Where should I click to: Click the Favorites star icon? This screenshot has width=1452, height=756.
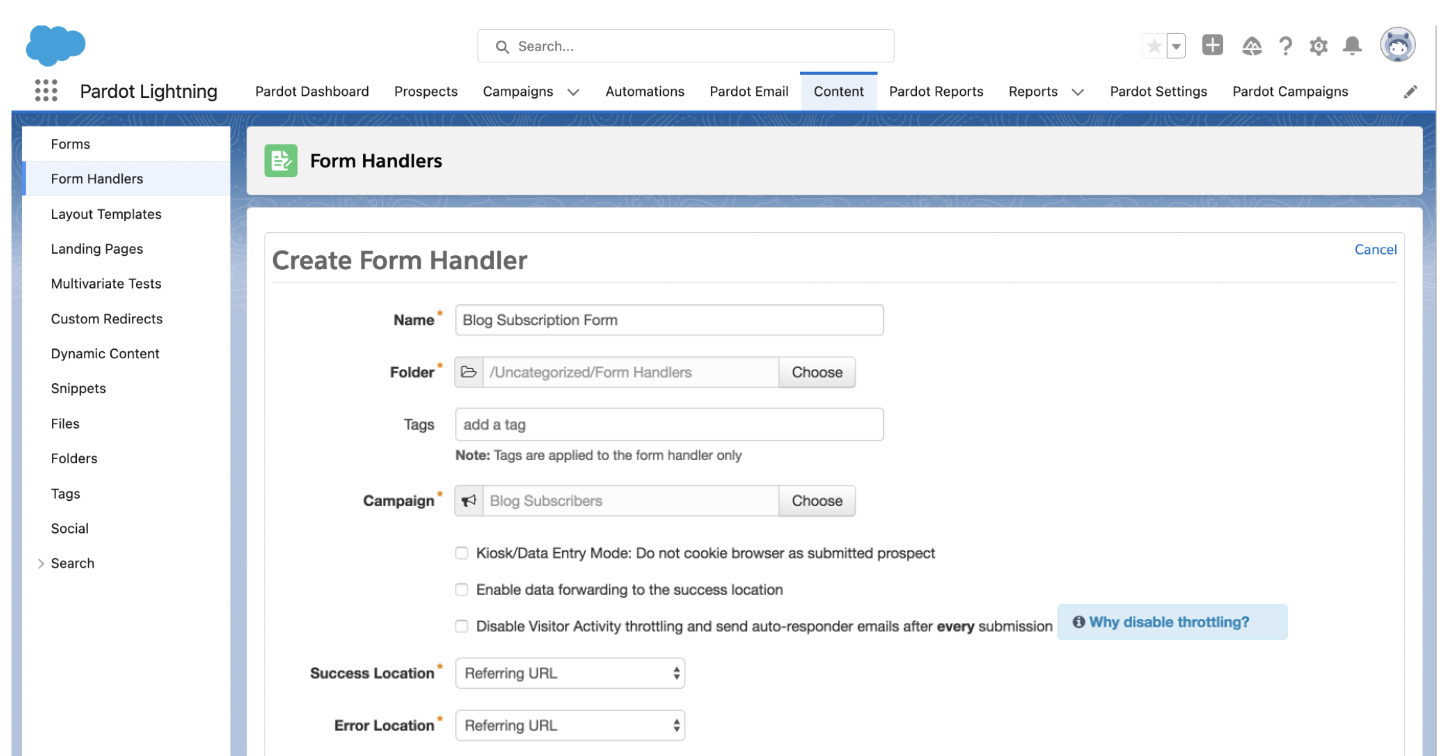tap(1154, 46)
